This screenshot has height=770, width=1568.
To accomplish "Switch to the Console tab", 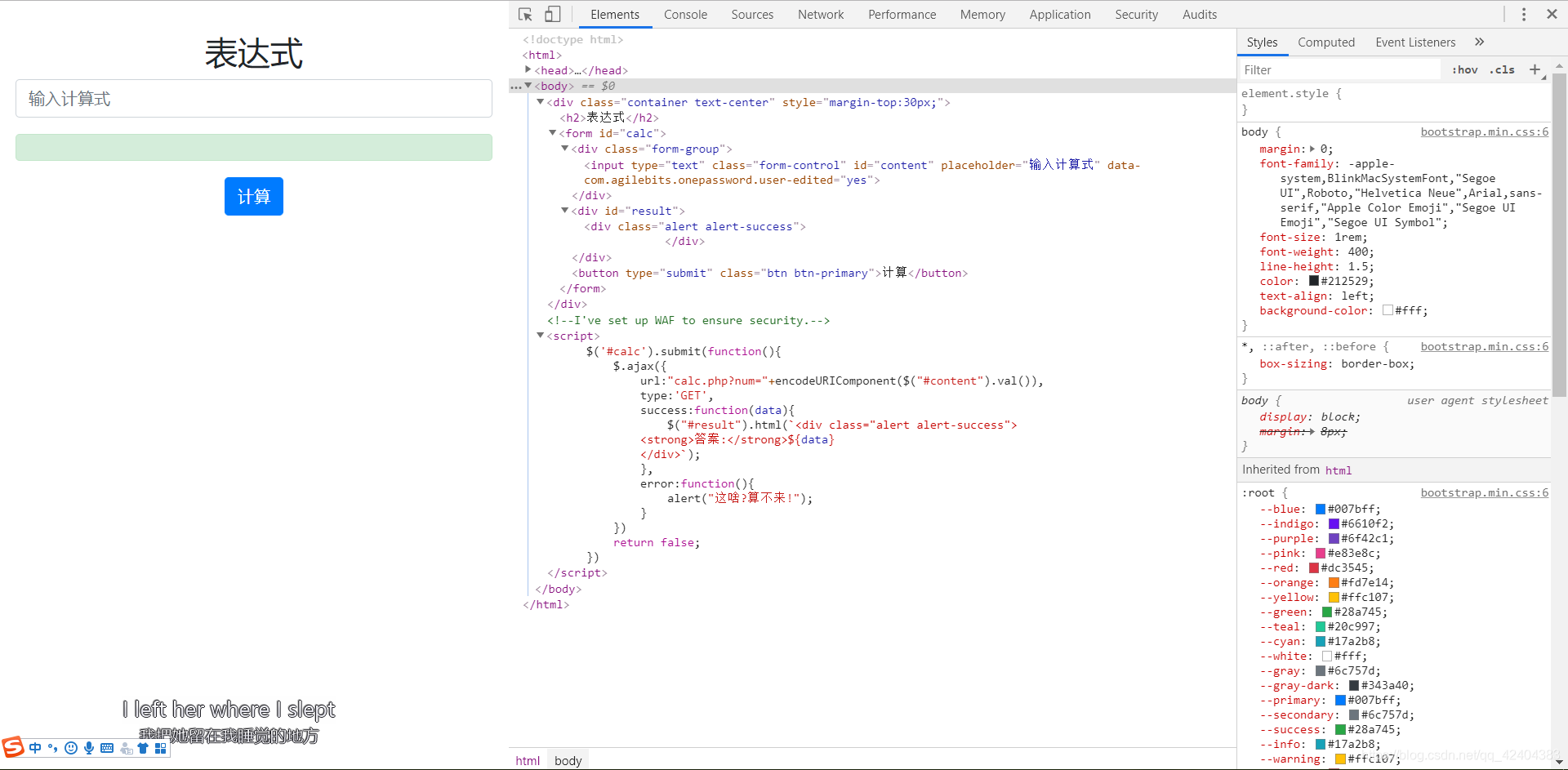I will (x=685, y=15).
